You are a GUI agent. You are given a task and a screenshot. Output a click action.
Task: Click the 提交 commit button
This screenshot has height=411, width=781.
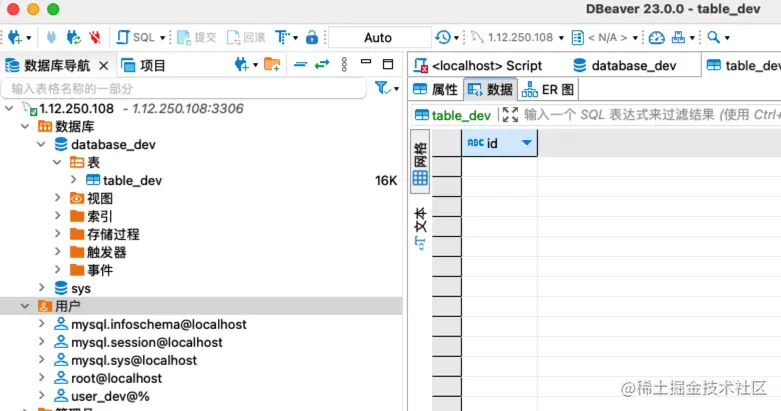(197, 37)
